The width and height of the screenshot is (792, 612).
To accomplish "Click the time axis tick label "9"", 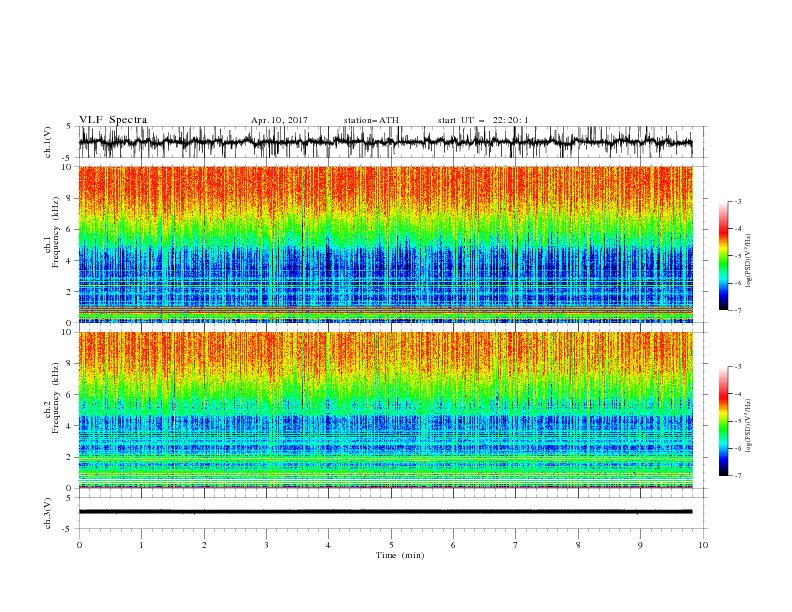I will click(640, 545).
